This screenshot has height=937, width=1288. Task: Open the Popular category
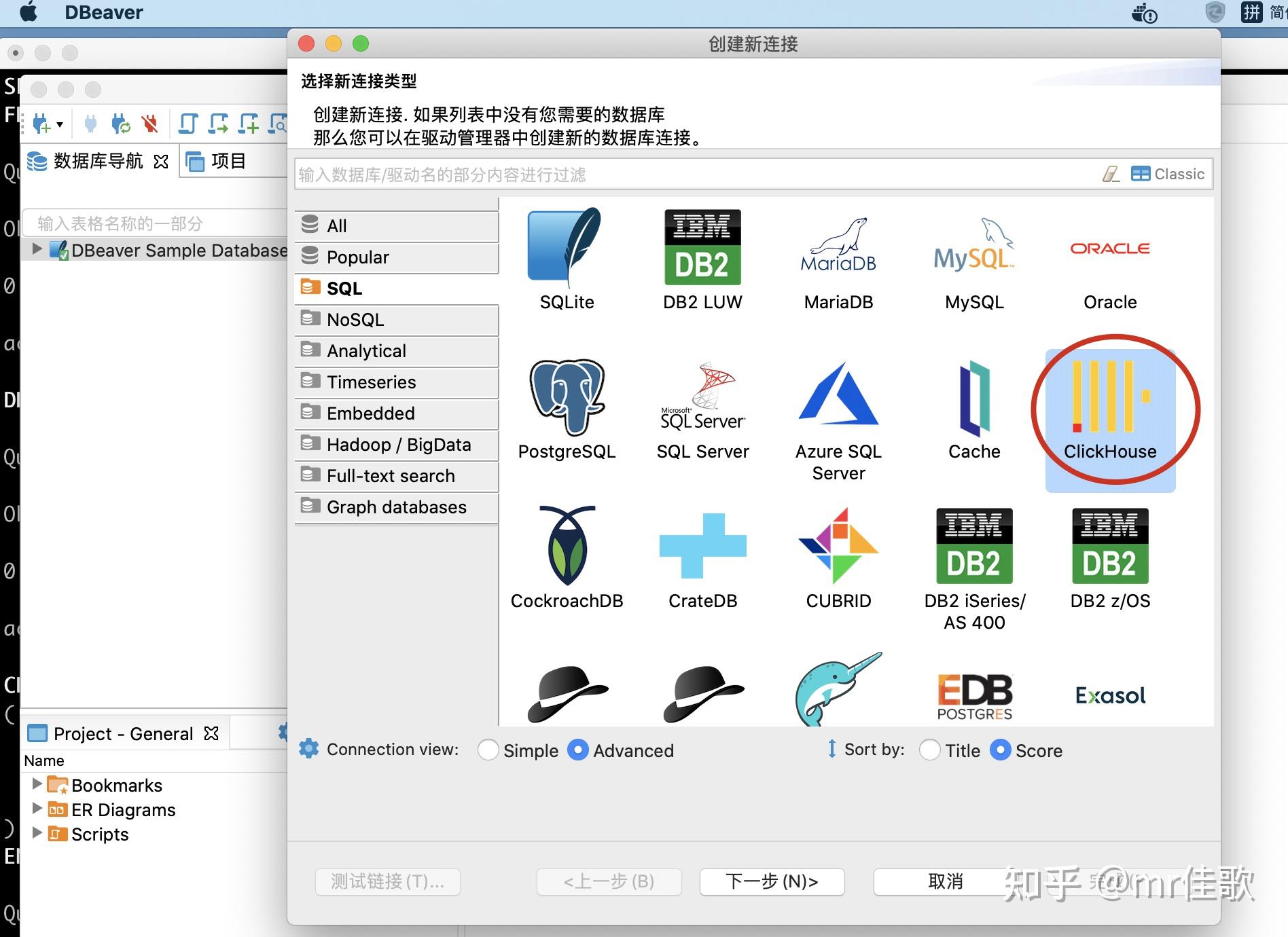(397, 257)
